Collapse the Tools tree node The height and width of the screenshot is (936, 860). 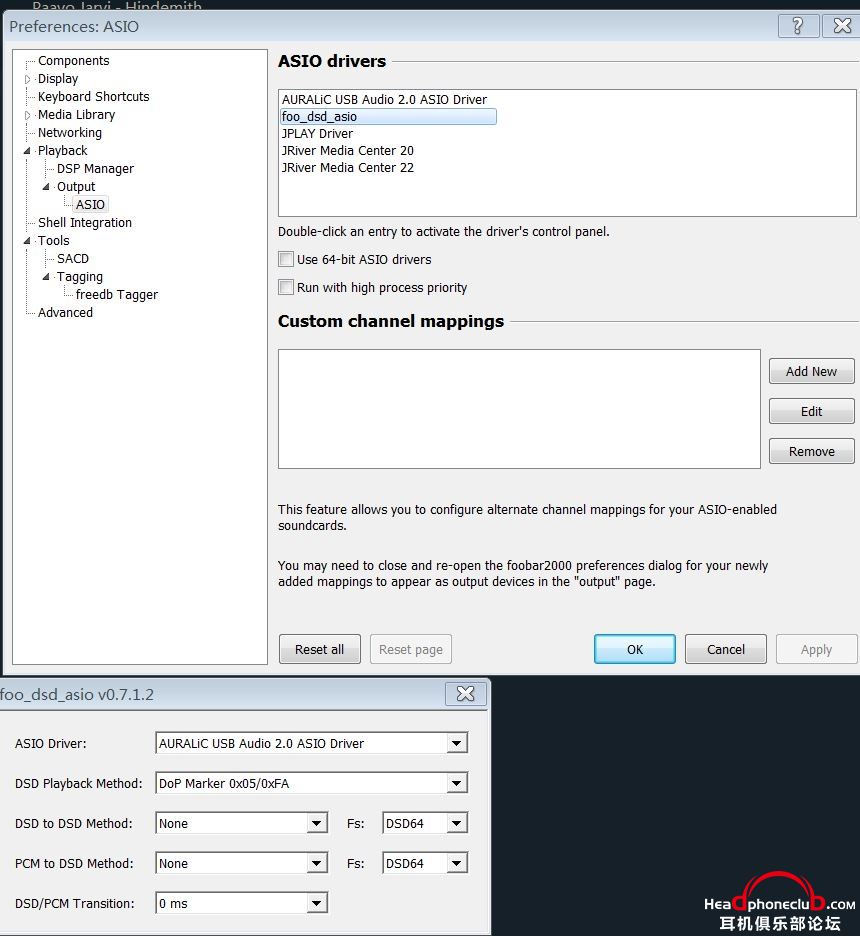coord(27,241)
